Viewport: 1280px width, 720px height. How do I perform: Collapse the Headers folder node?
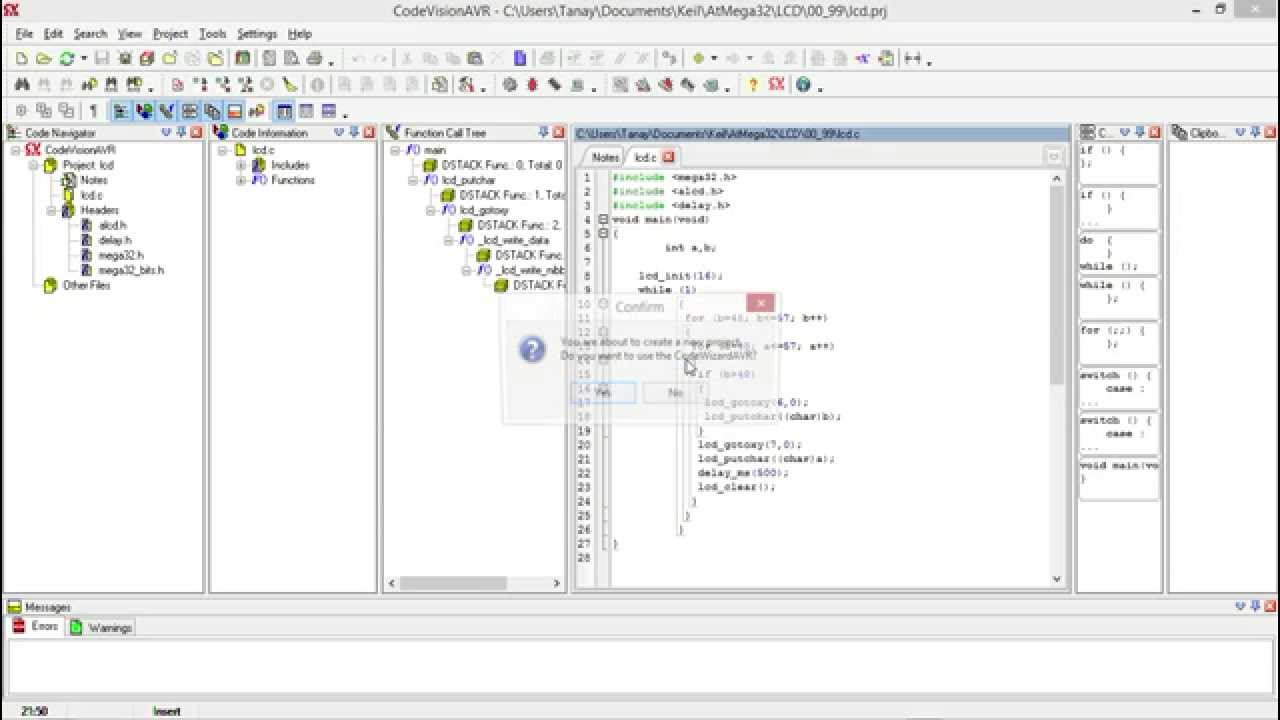[51, 210]
